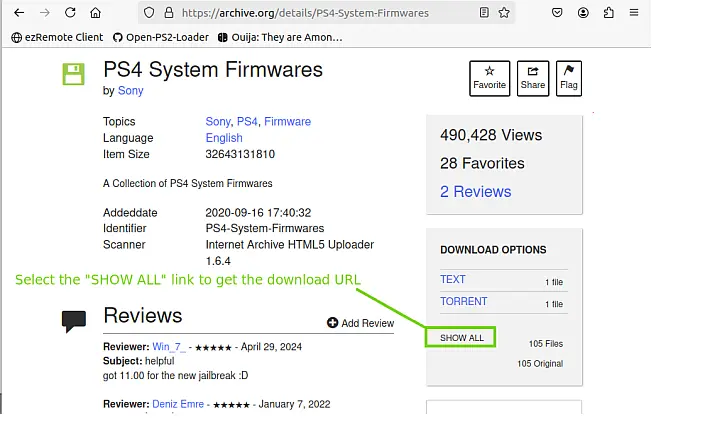The image size is (710, 426).
Task: Click the SHOW ALL link
Action: pos(461,338)
